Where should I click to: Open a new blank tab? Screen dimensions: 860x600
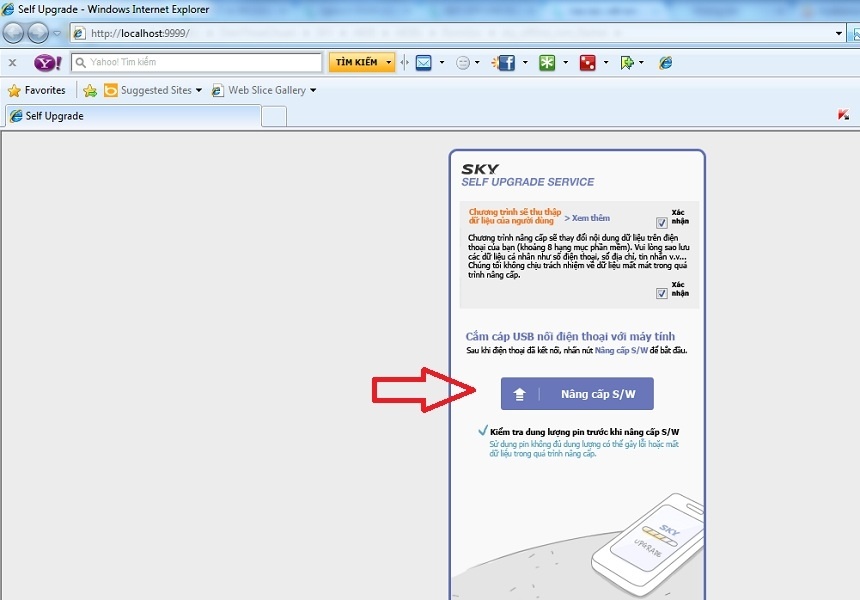[x=274, y=116]
